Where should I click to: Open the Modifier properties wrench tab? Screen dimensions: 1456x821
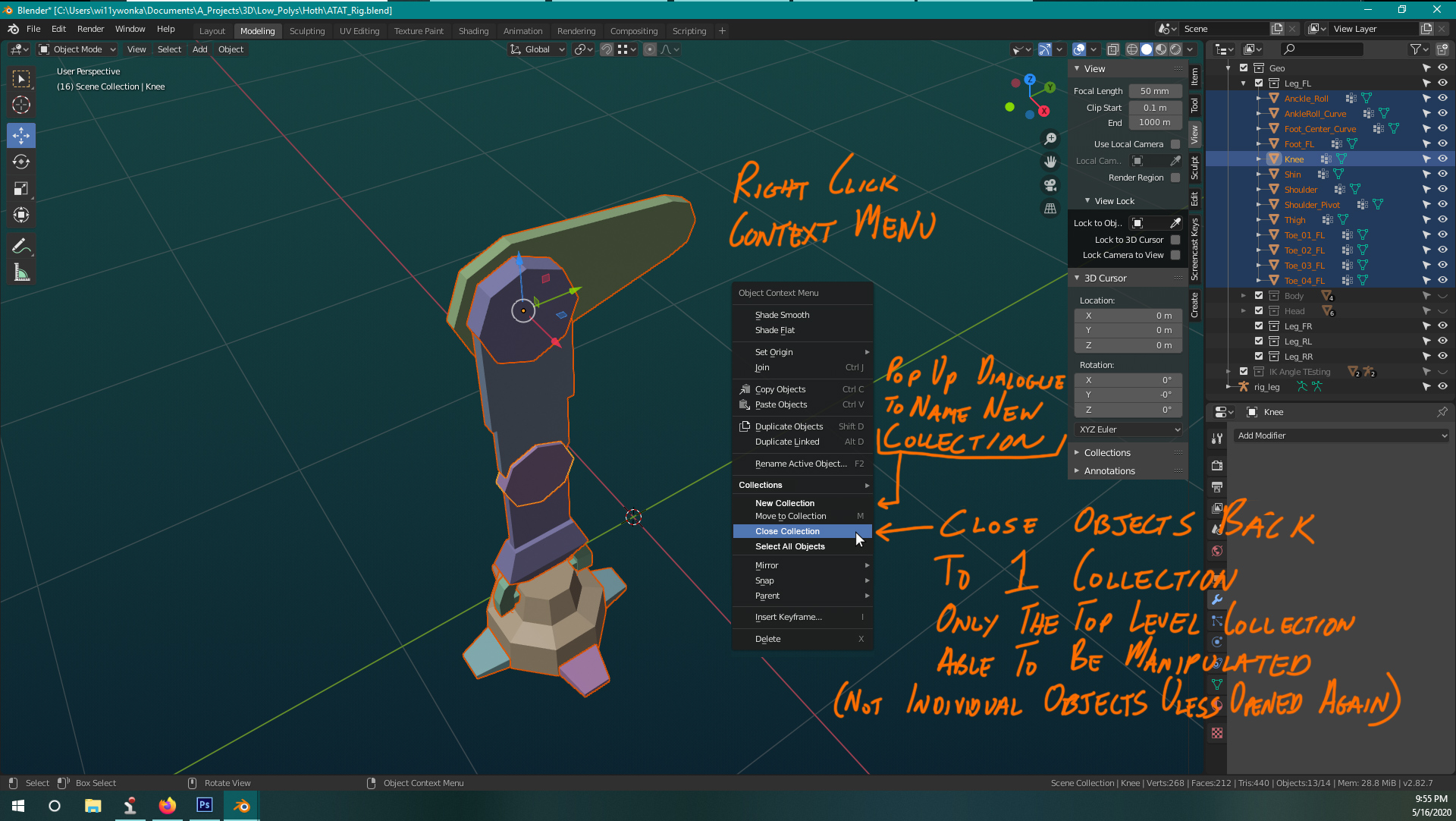tap(1217, 599)
